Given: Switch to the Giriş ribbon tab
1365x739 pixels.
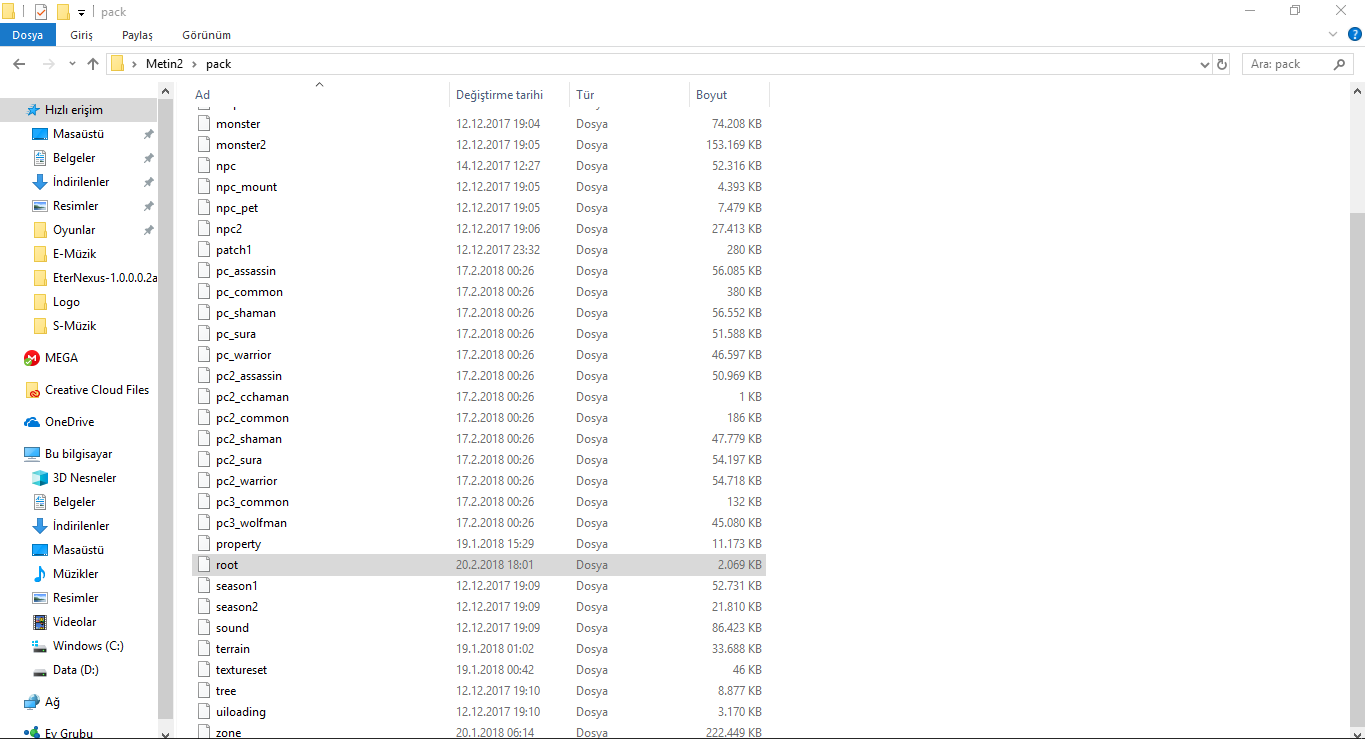Looking at the screenshot, I should pyautogui.click(x=81, y=35).
